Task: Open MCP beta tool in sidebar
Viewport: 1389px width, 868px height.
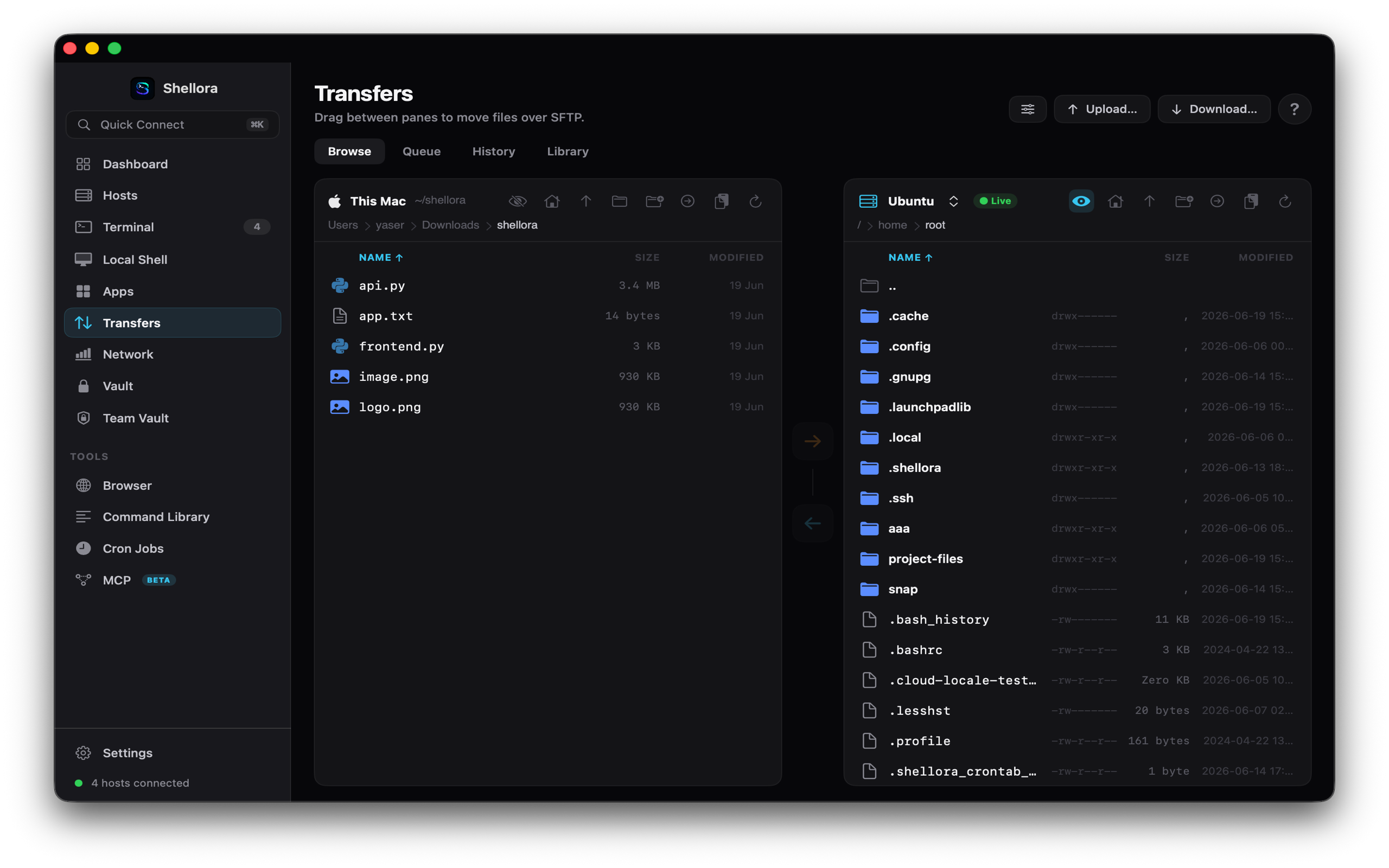Action: pyautogui.click(x=172, y=580)
